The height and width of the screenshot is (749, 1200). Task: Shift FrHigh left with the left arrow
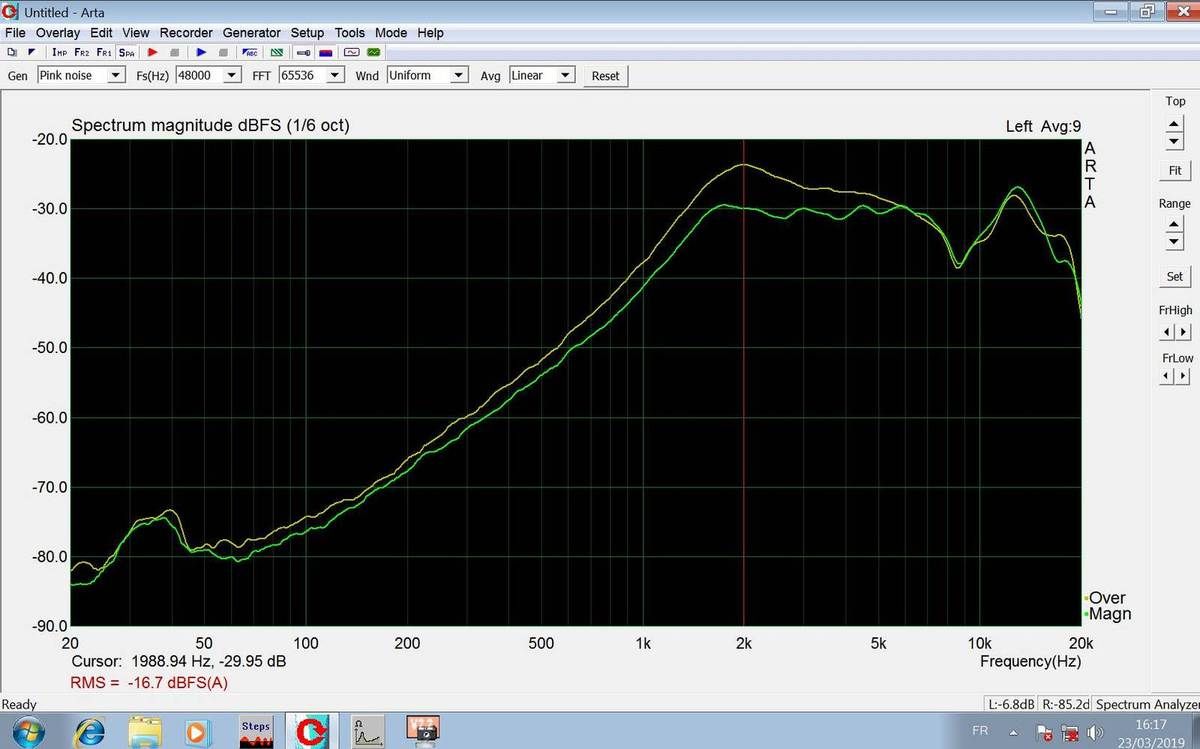(x=1167, y=331)
